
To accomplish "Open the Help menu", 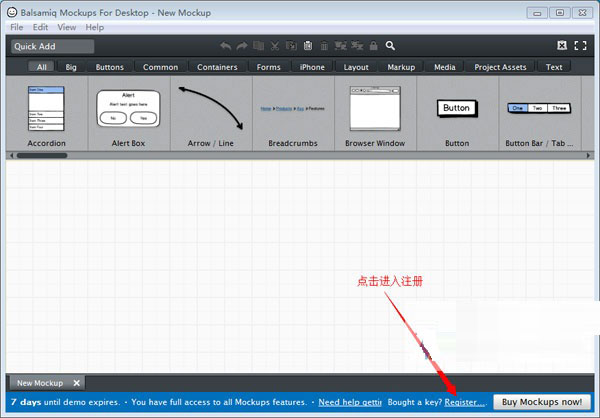I will (x=95, y=27).
